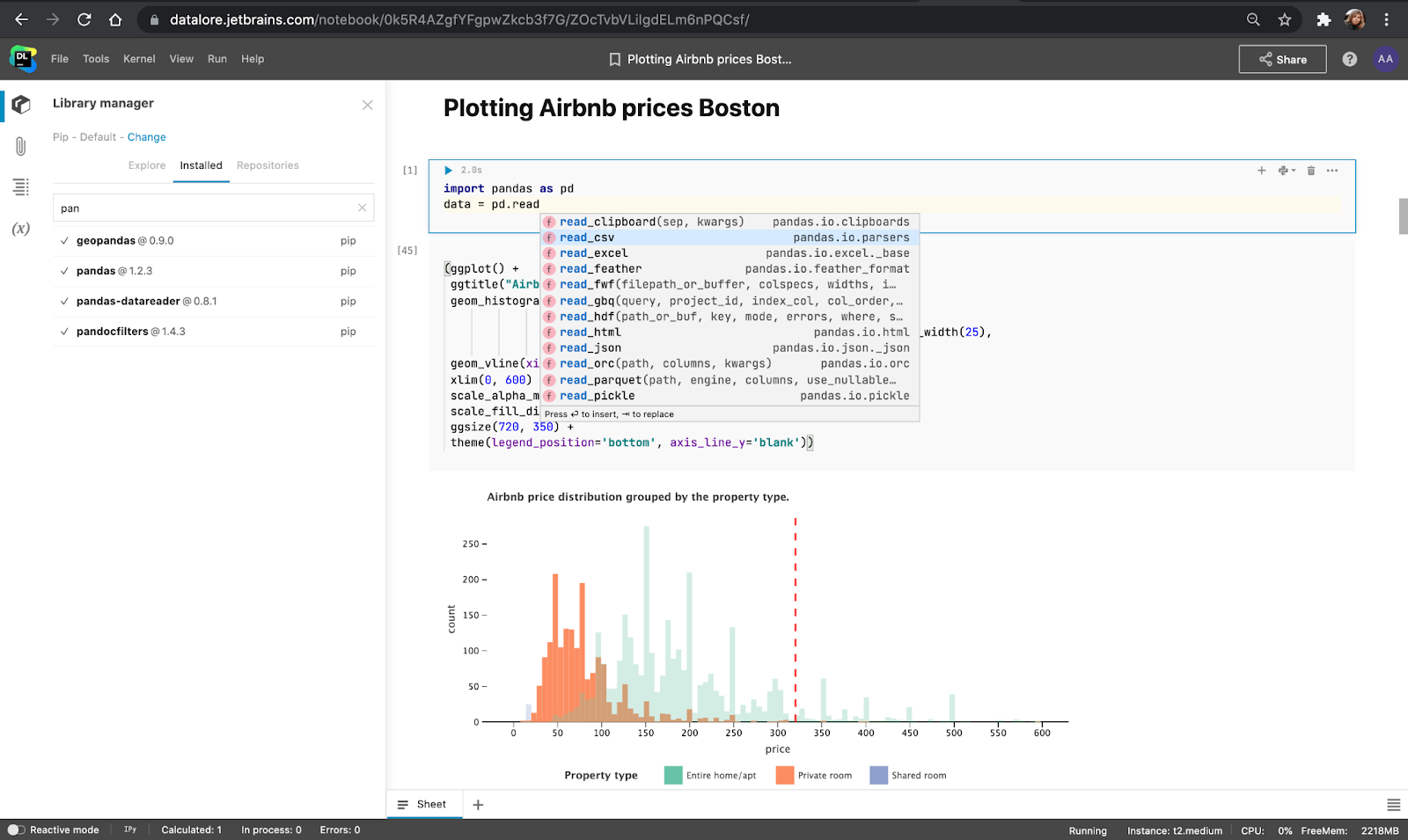Add a new cell using plus icon

pos(1261,171)
